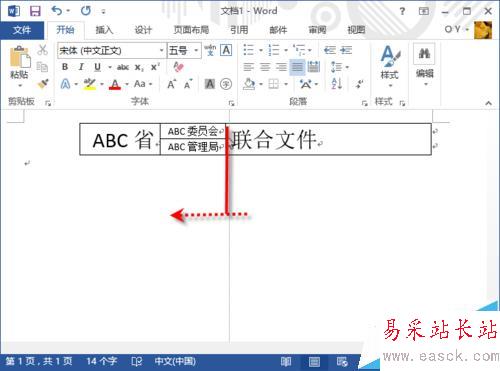The image size is (500, 371).
Task: Open the undo history dropdown arrow
Action: (68, 11)
